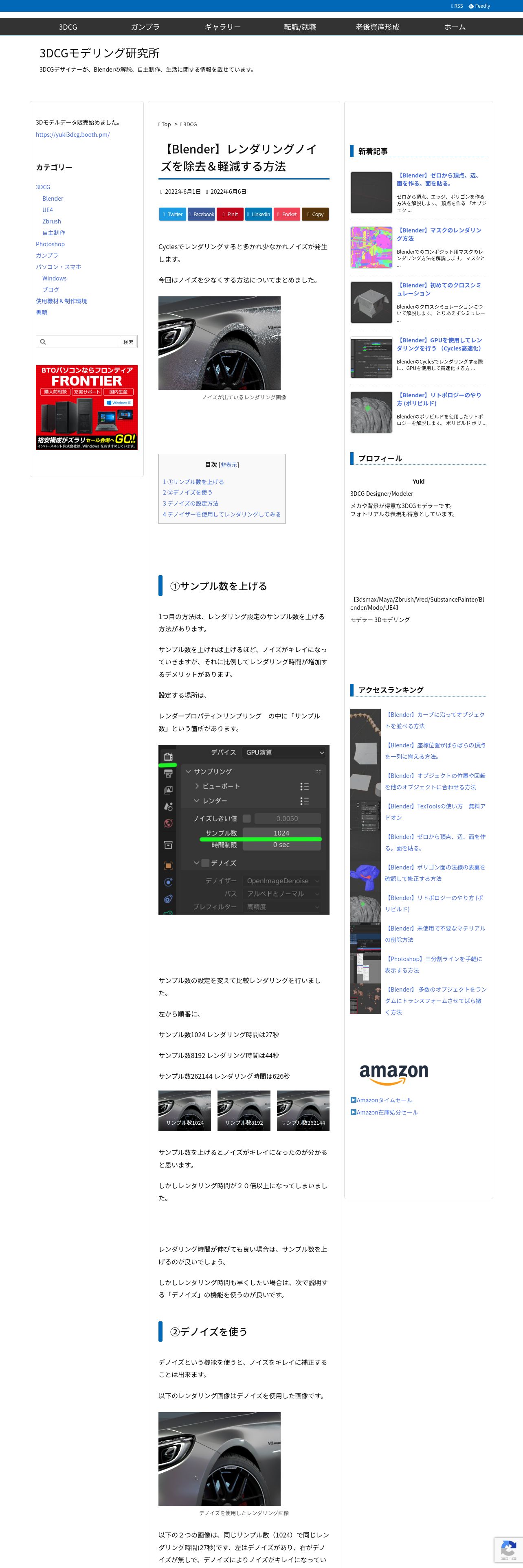Screen dimensions: 523x1568
Task: Click the reCAPTCHA badge icon
Action: [x=508, y=1550]
